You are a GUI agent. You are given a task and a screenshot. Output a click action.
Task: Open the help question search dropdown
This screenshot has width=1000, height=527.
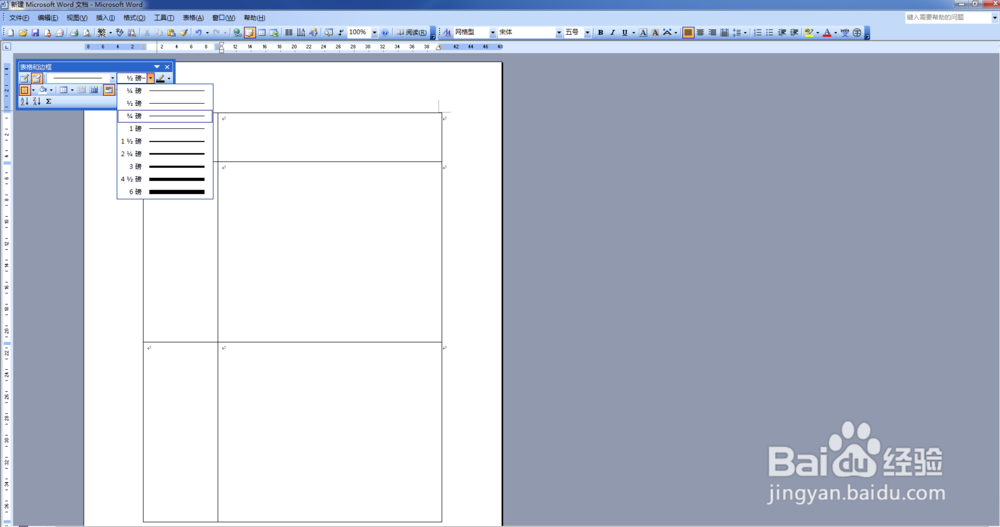pos(994,17)
